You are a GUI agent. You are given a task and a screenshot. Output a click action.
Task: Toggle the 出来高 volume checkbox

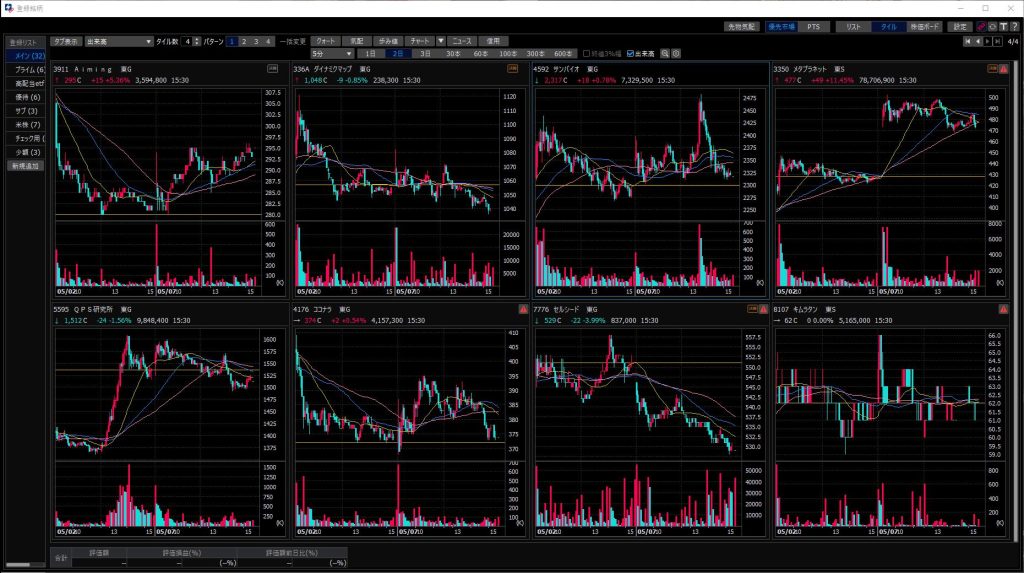click(x=630, y=54)
